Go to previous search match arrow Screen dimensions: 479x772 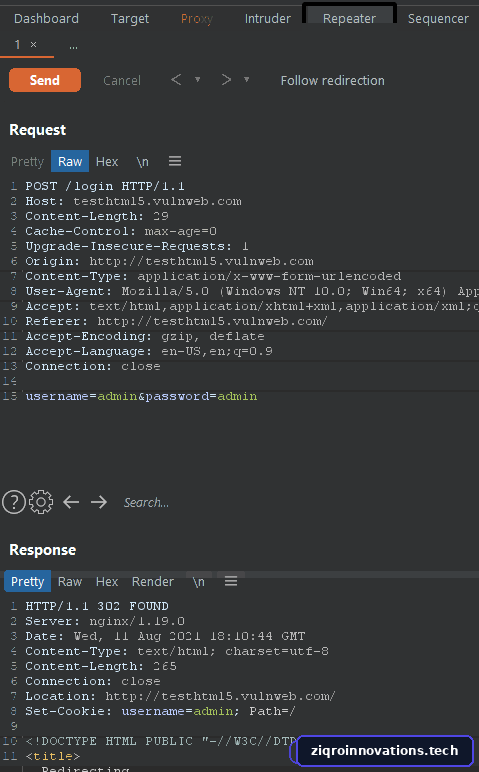71,502
